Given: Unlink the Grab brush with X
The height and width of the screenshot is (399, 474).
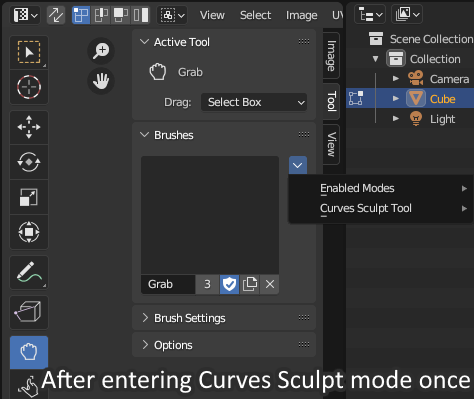Looking at the screenshot, I should click(270, 284).
